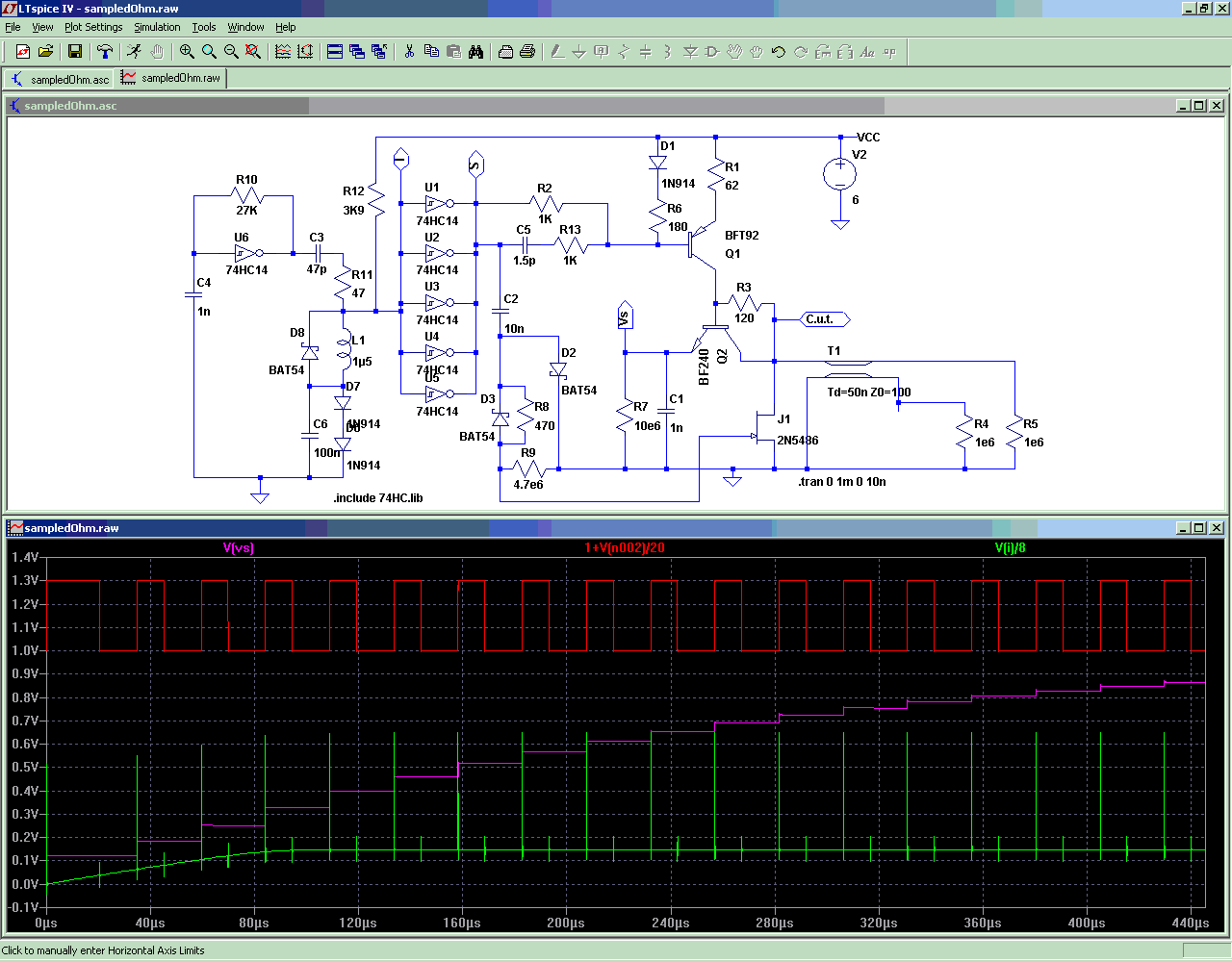The height and width of the screenshot is (962, 1232).
Task: Click the .tran 0 1m 0 10n directive
Action: (x=842, y=482)
